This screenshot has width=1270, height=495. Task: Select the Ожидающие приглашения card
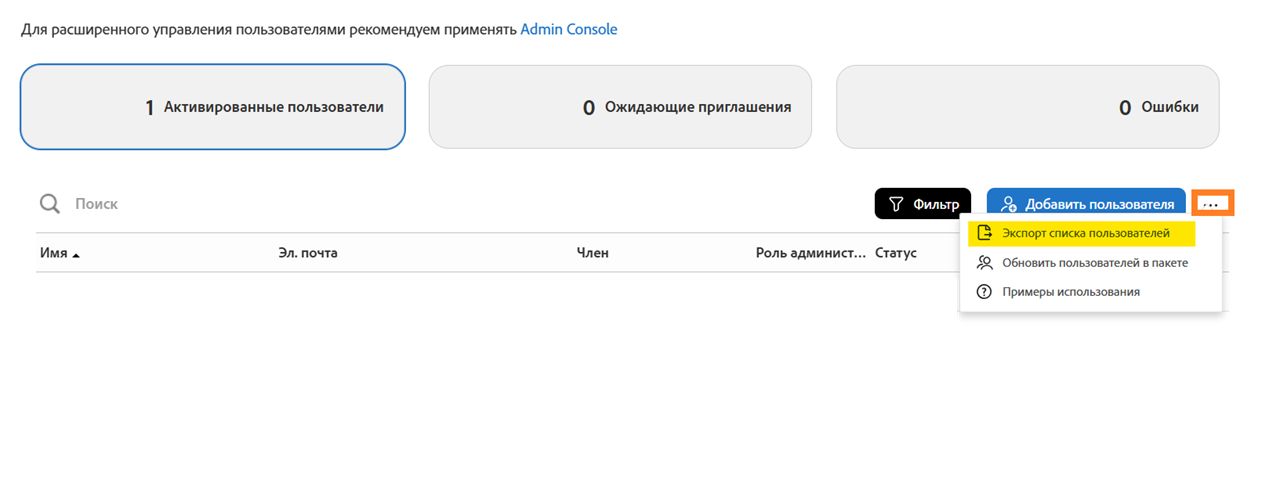click(620, 107)
